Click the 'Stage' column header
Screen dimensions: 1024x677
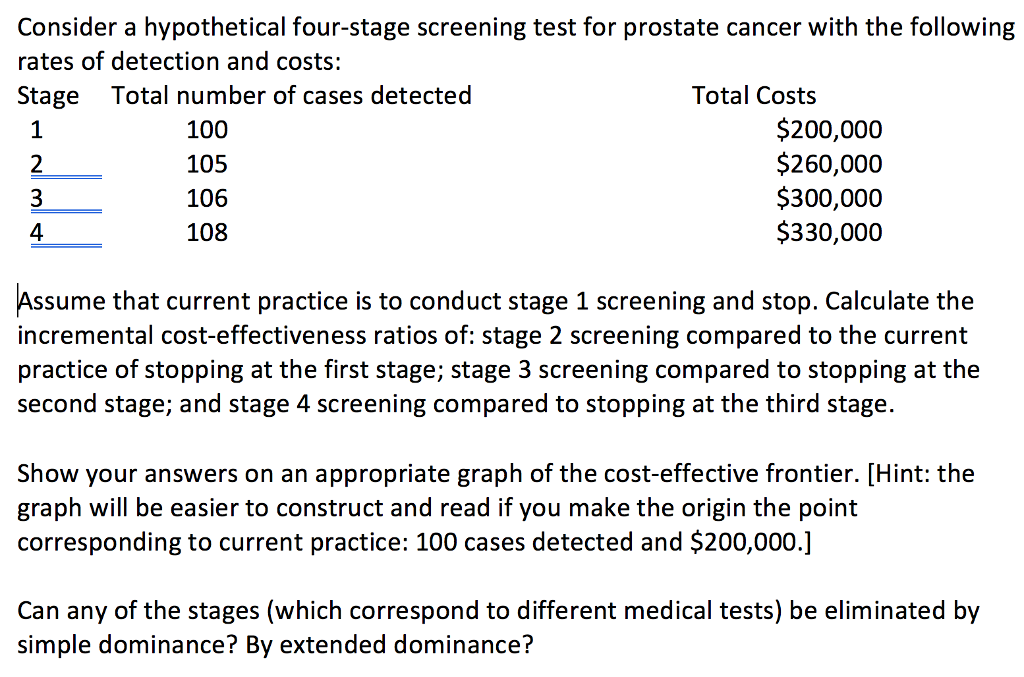tap(48, 96)
